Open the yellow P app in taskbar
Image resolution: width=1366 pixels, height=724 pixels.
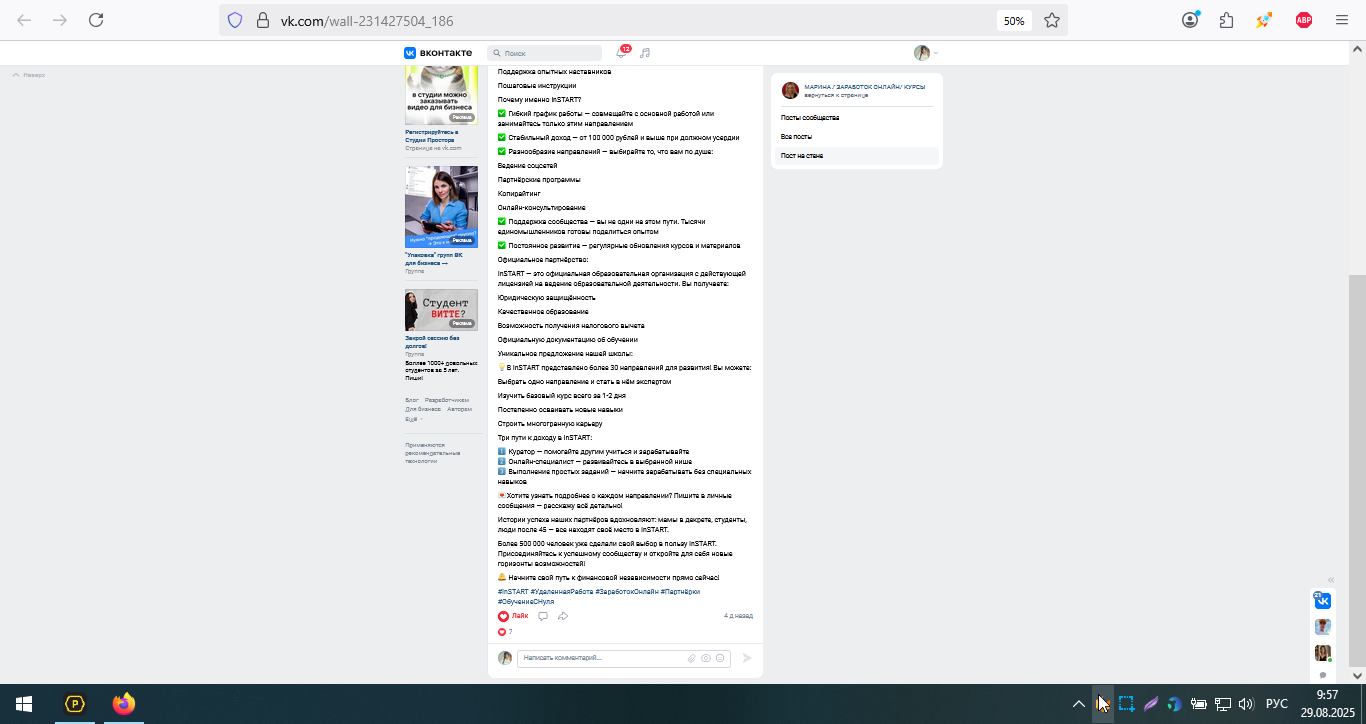click(x=75, y=704)
